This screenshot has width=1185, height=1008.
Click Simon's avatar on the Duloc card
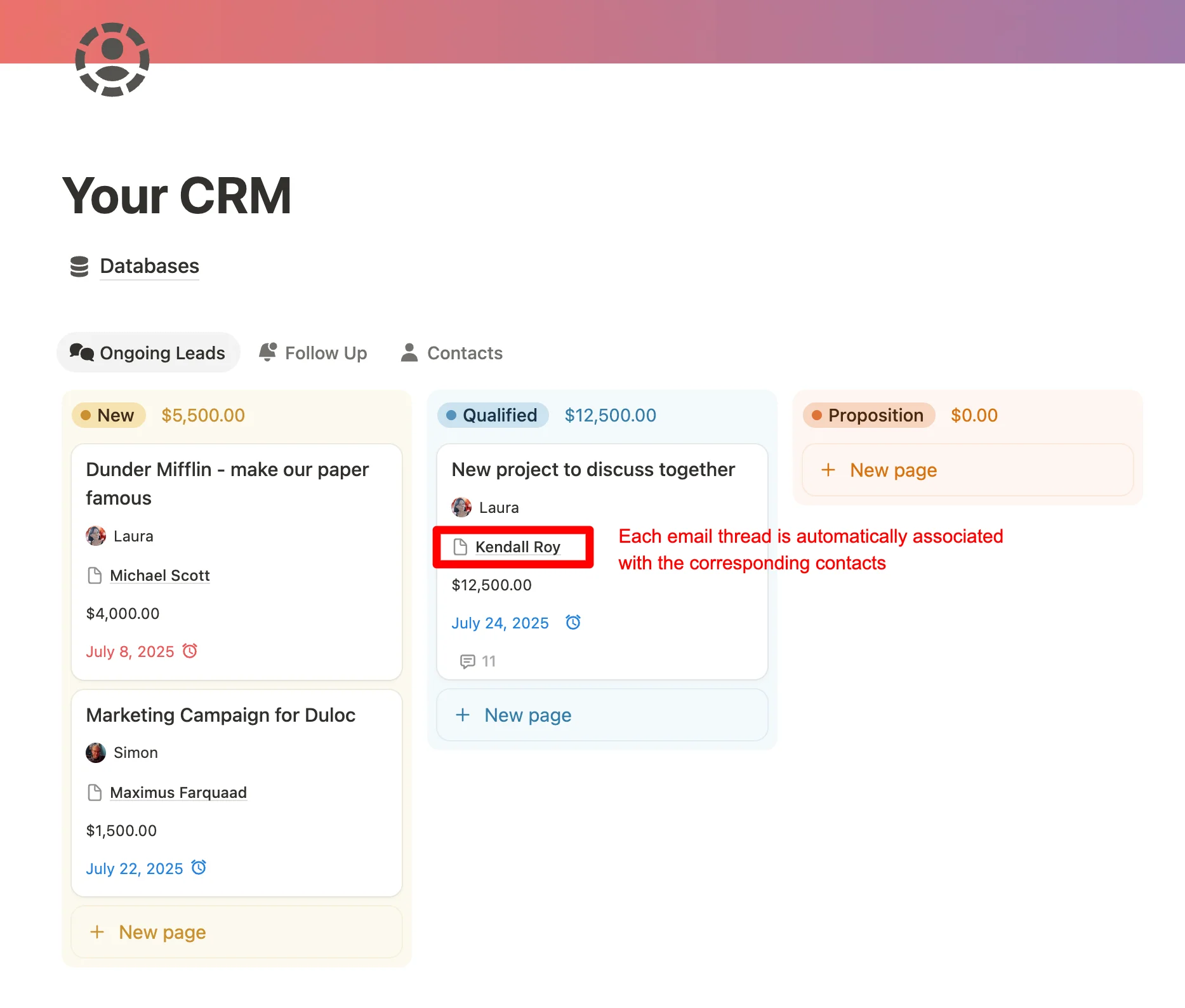(x=96, y=753)
